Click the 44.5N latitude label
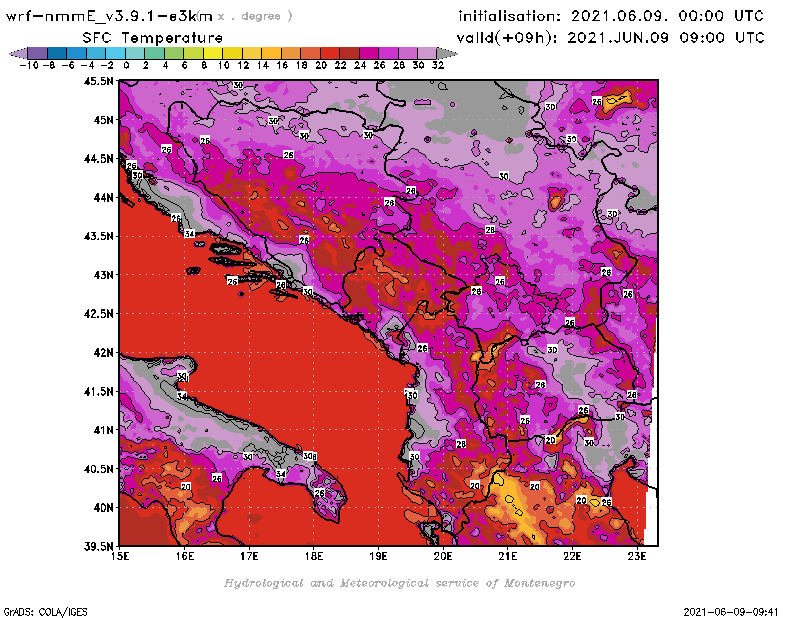This screenshot has width=800, height=618. 98,159
